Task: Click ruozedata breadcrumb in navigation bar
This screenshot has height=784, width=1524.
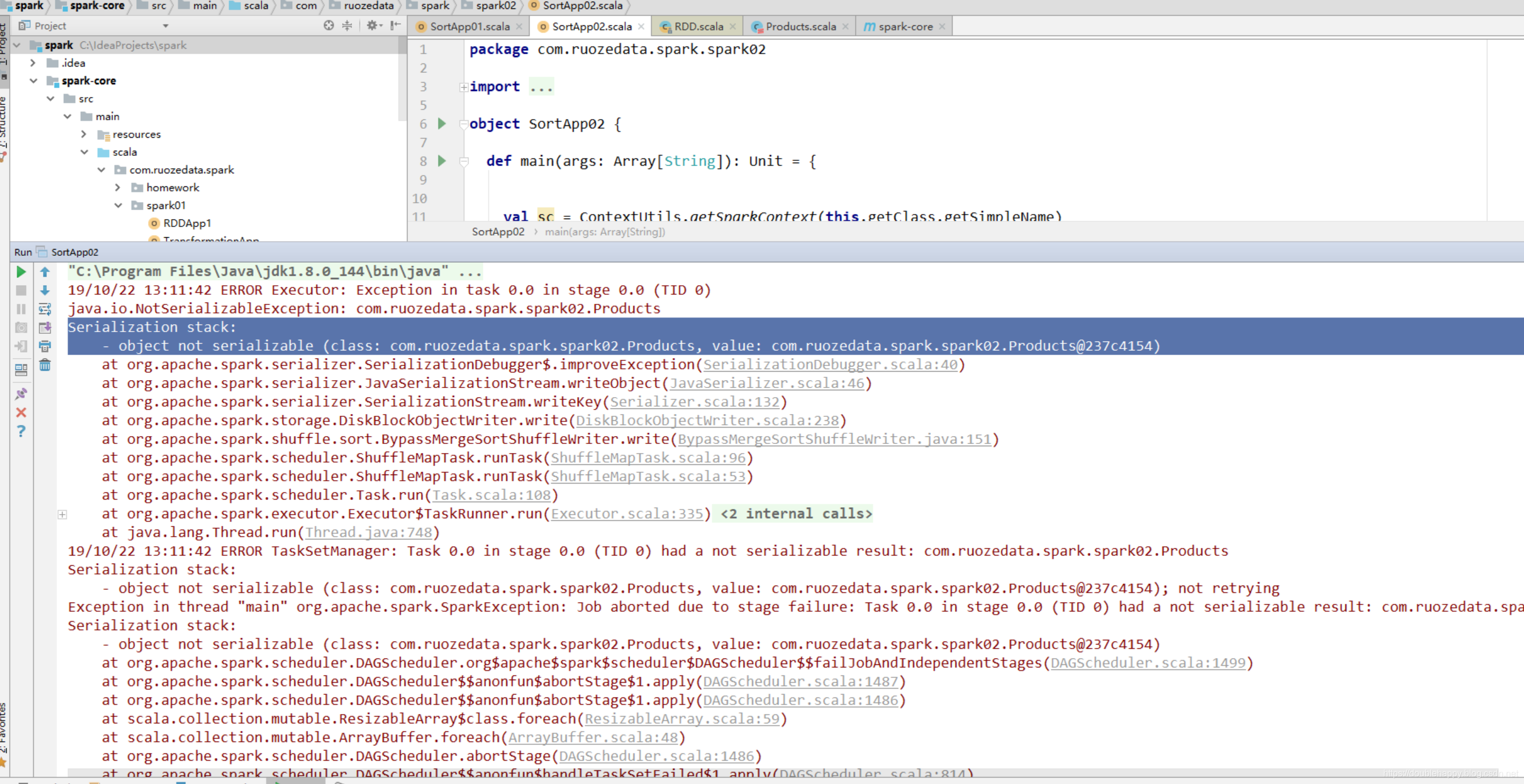Action: [362, 6]
